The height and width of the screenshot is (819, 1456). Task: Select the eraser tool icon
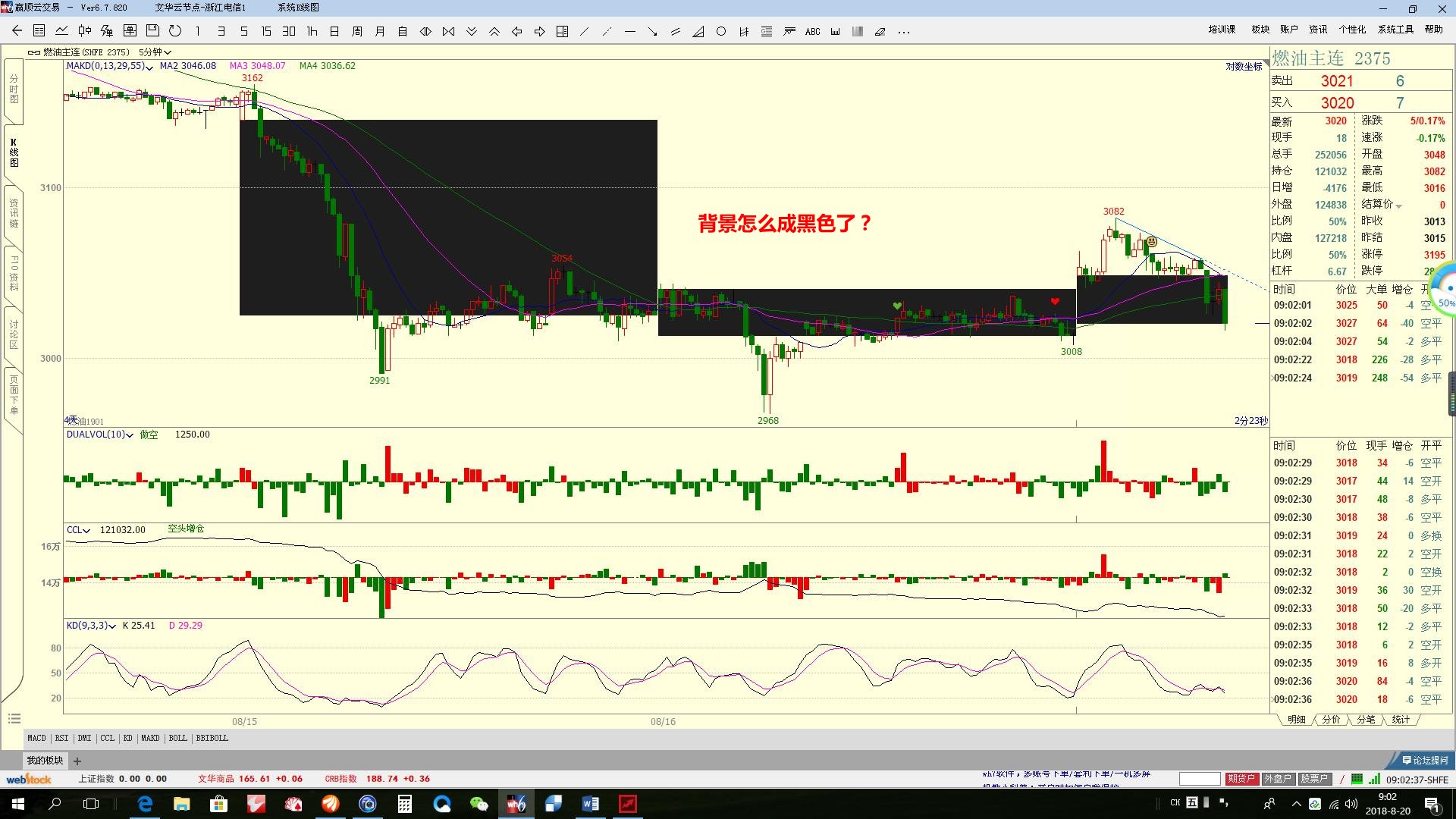tap(880, 32)
